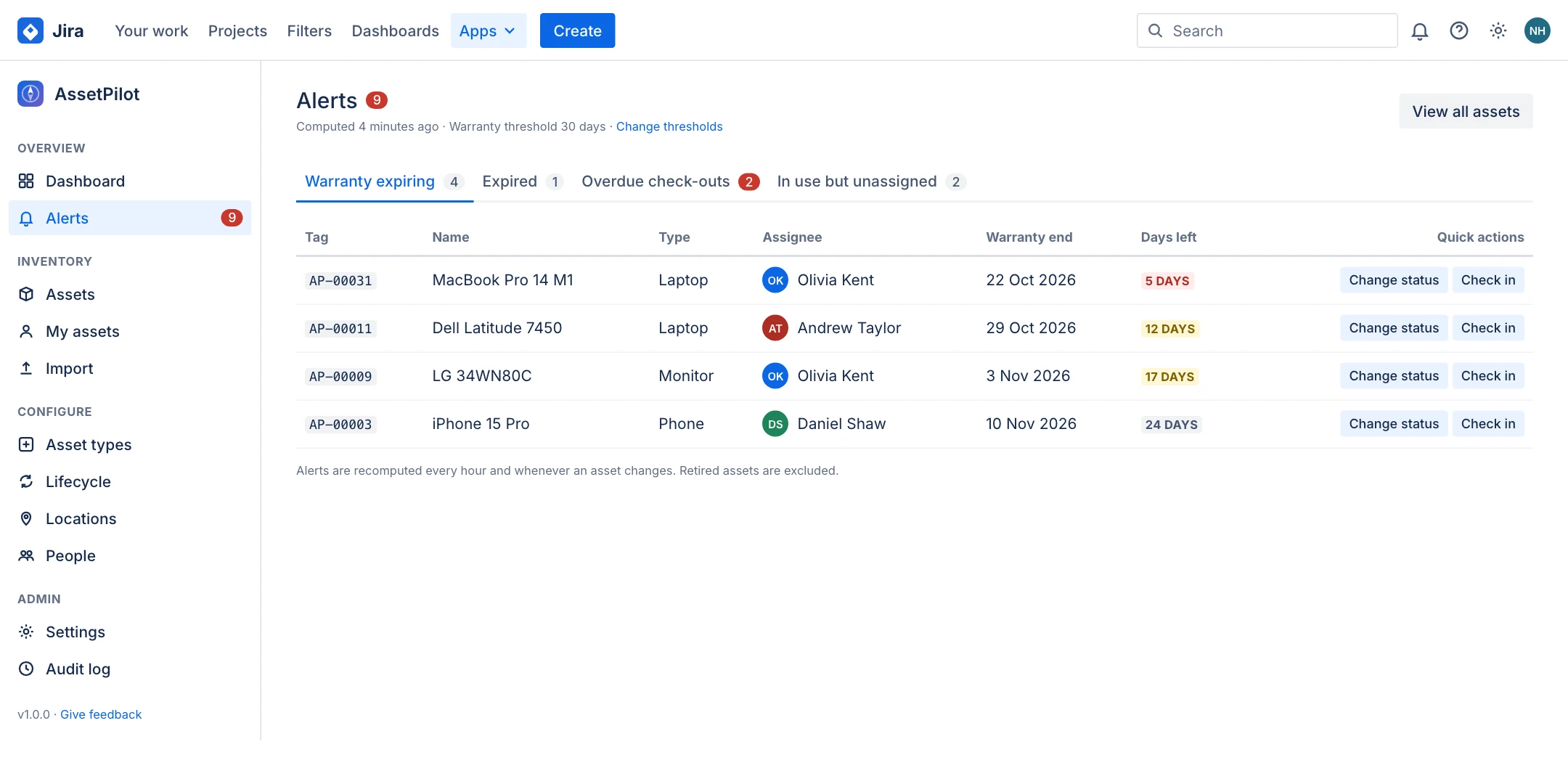Click the AssetPilot compass logo icon
This screenshot has width=1568, height=784.
[x=30, y=94]
